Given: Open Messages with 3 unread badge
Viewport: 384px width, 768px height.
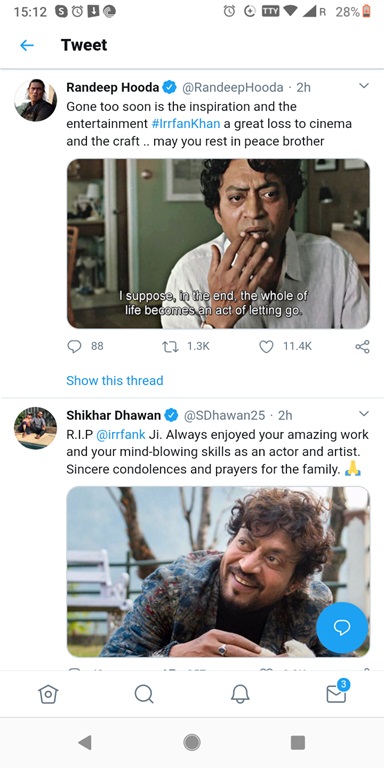Looking at the screenshot, I should point(338,692).
